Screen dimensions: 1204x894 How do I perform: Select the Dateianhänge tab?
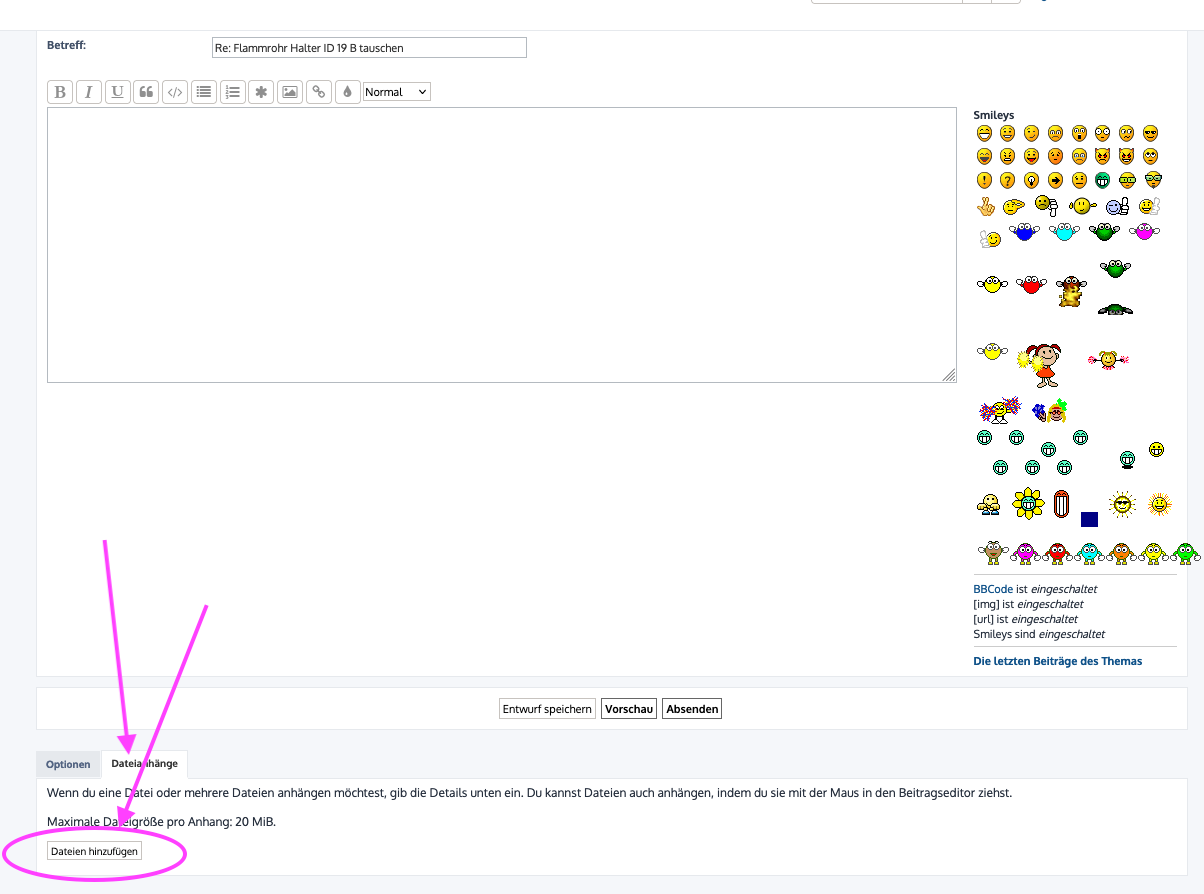(x=145, y=764)
